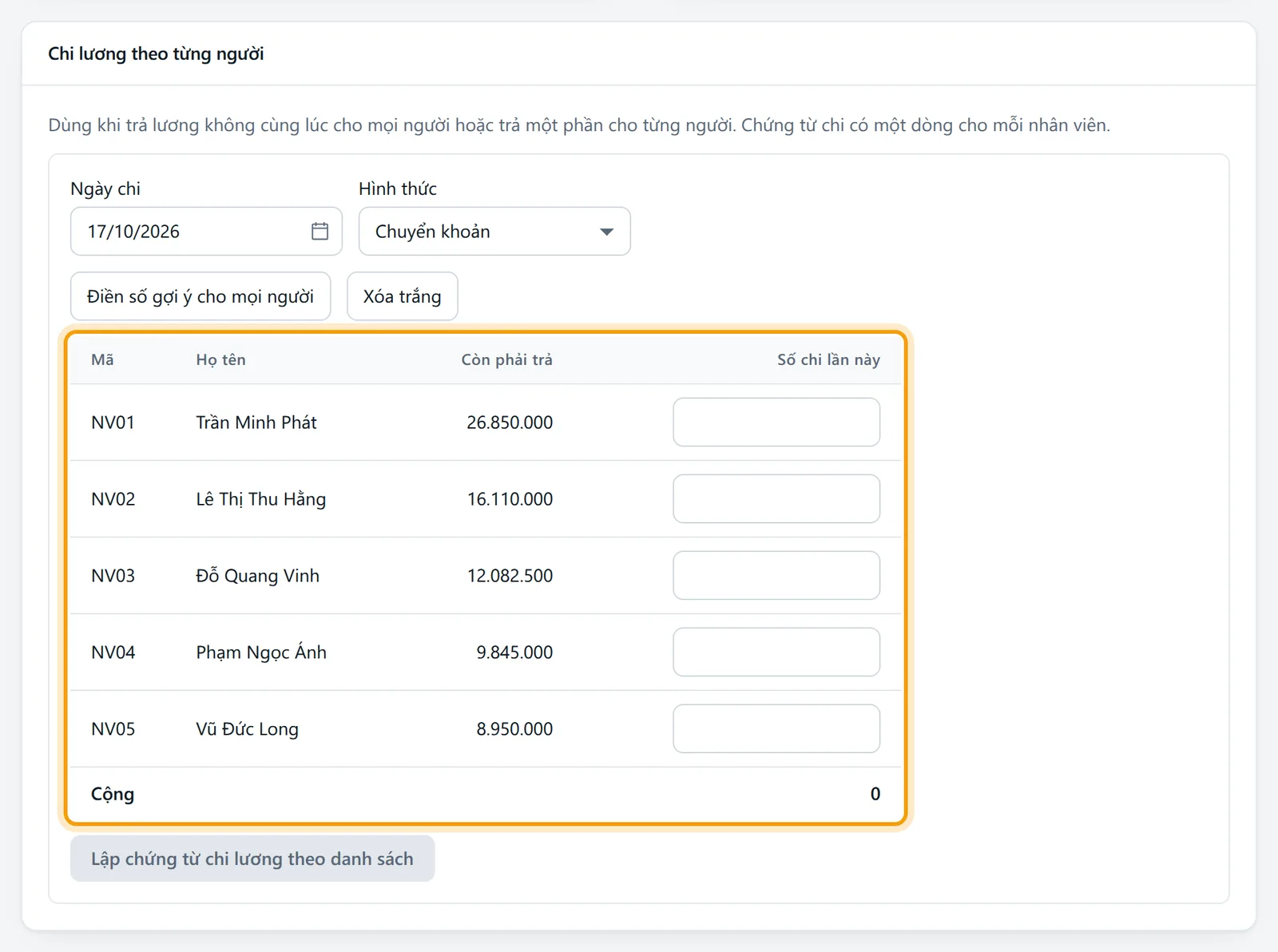Click the Ngày chi label

pos(105,189)
